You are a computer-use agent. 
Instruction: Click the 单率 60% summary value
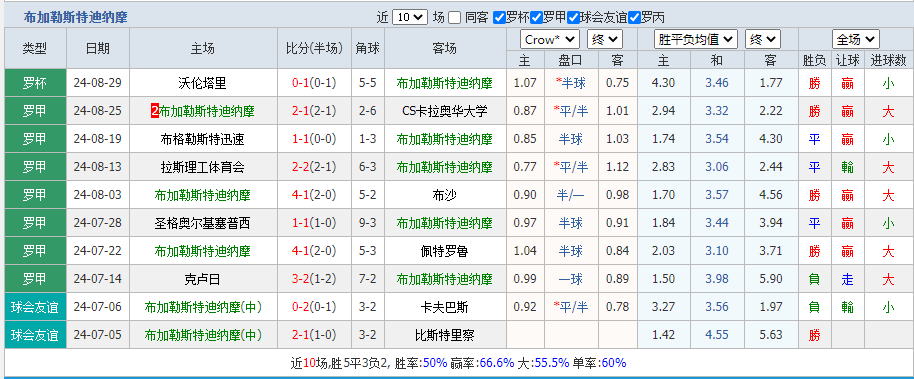[613, 363]
